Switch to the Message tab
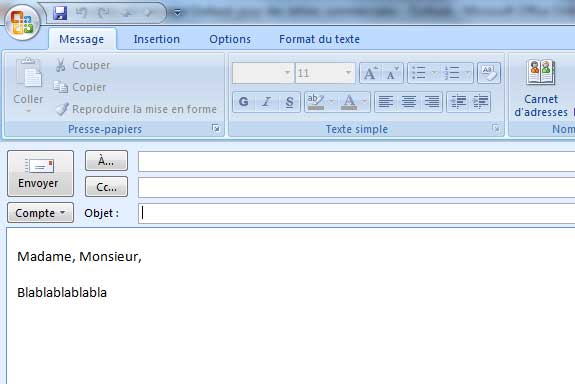This screenshot has height=384, width=575. (81, 39)
